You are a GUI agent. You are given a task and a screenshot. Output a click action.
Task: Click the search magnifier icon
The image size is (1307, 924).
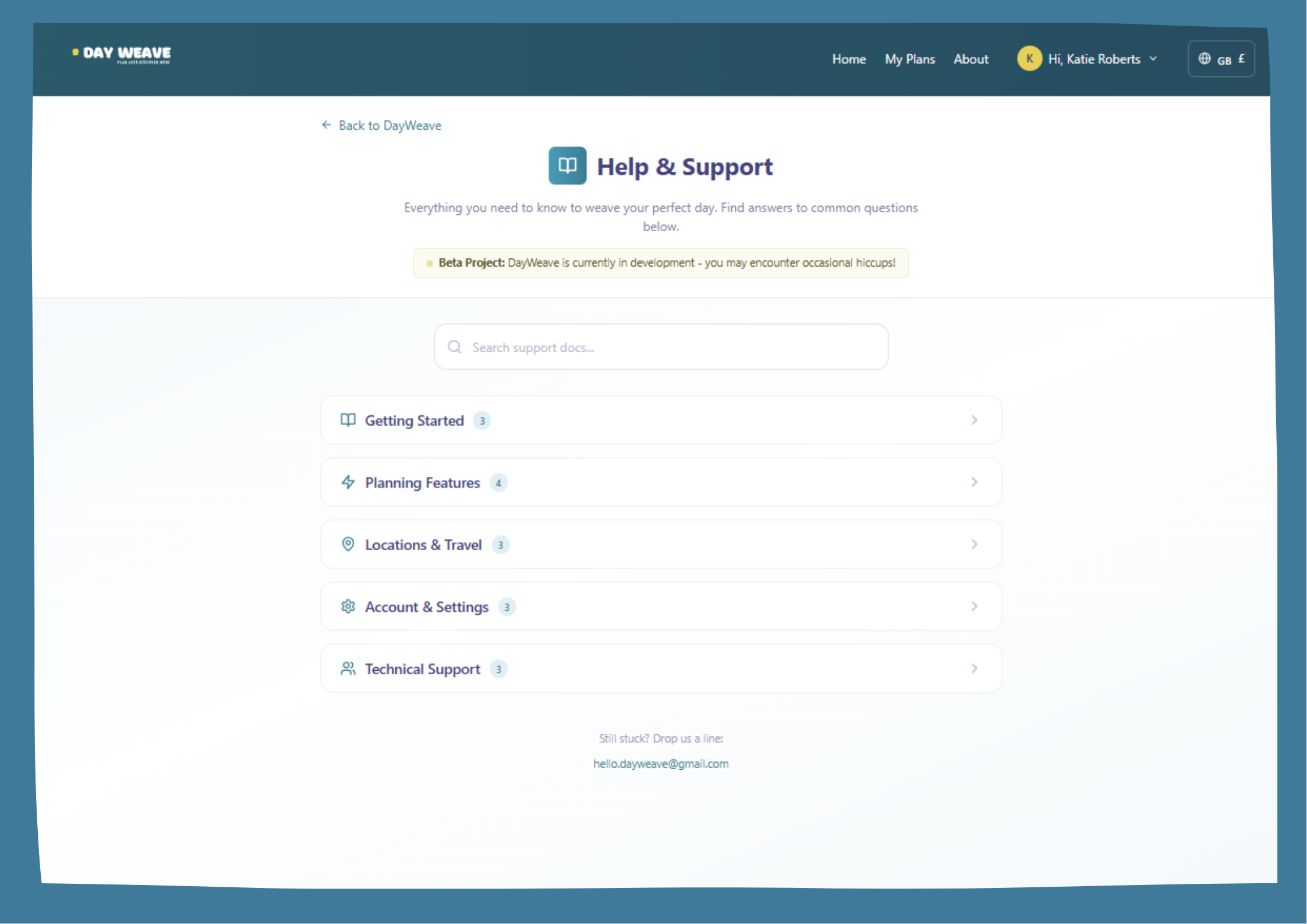click(x=455, y=347)
